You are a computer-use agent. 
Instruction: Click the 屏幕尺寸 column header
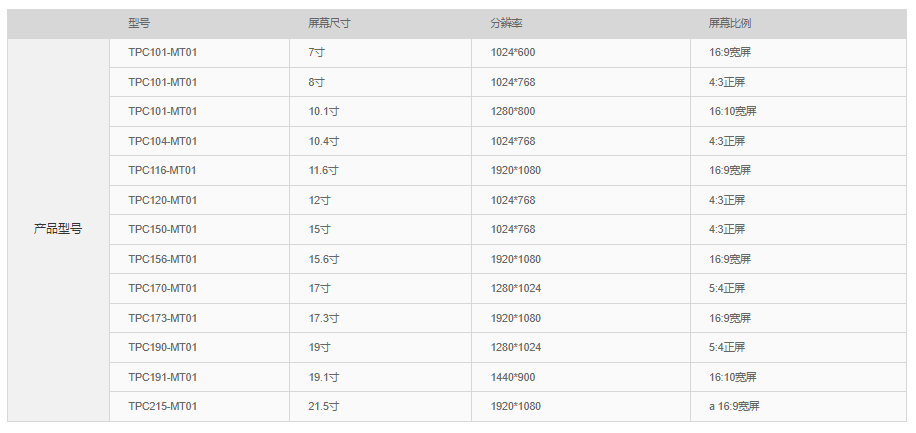coord(329,23)
